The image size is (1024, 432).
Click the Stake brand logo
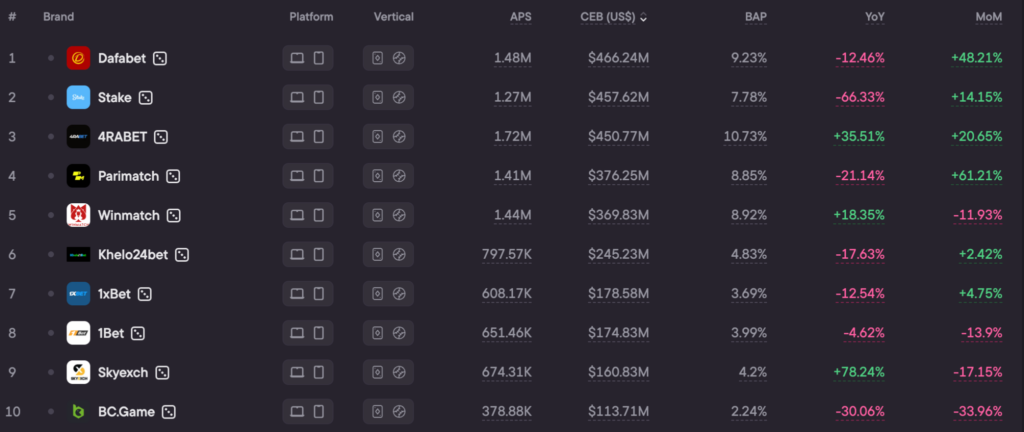(x=78, y=97)
